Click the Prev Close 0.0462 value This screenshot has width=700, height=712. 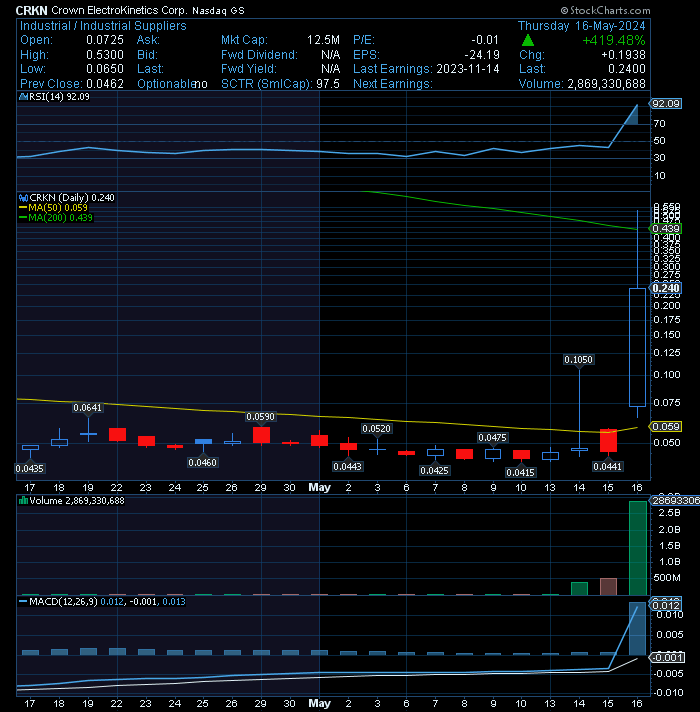(105, 84)
